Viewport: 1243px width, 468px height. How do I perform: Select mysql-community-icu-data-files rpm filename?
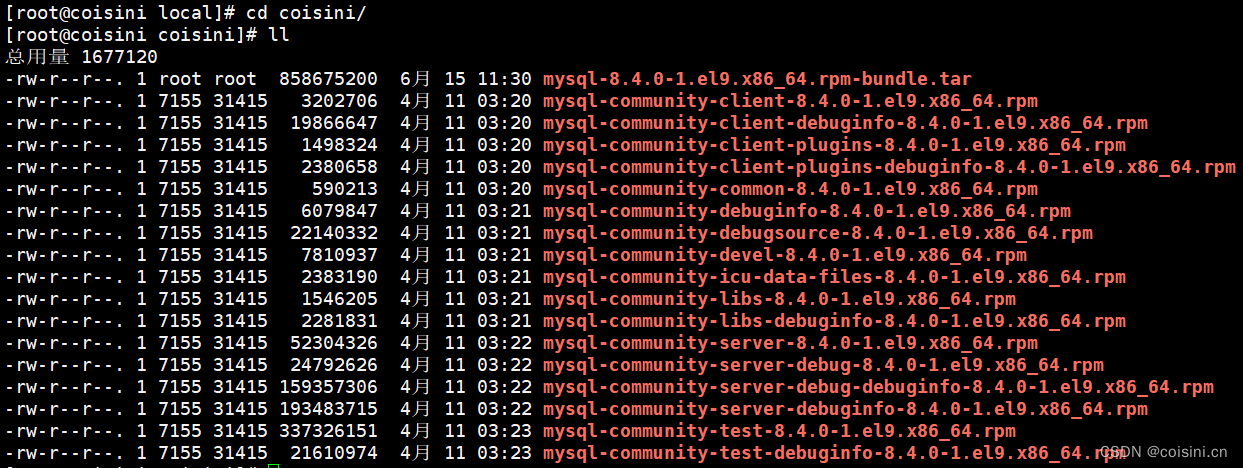[834, 277]
